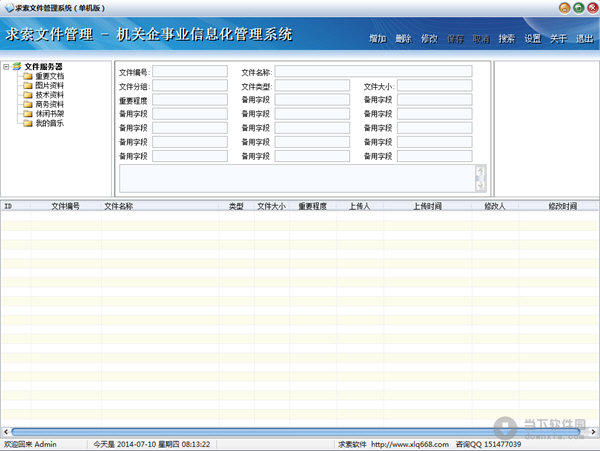The width and height of the screenshot is (600, 451).
Task: Open 搜索 from the toolbar
Action: (507, 39)
